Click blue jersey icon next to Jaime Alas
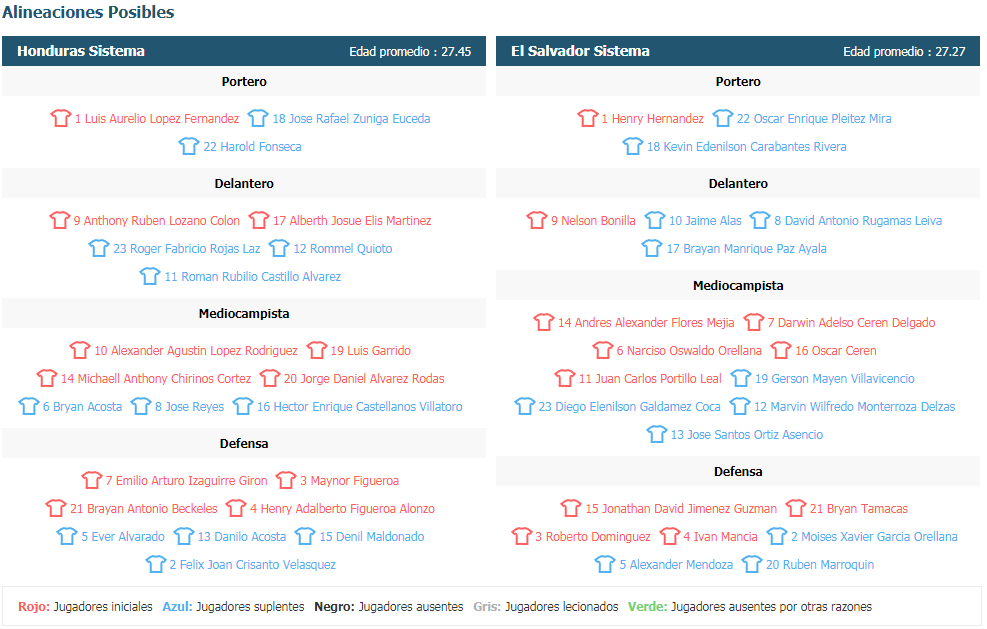This screenshot has width=987, height=629. pyautogui.click(x=655, y=220)
